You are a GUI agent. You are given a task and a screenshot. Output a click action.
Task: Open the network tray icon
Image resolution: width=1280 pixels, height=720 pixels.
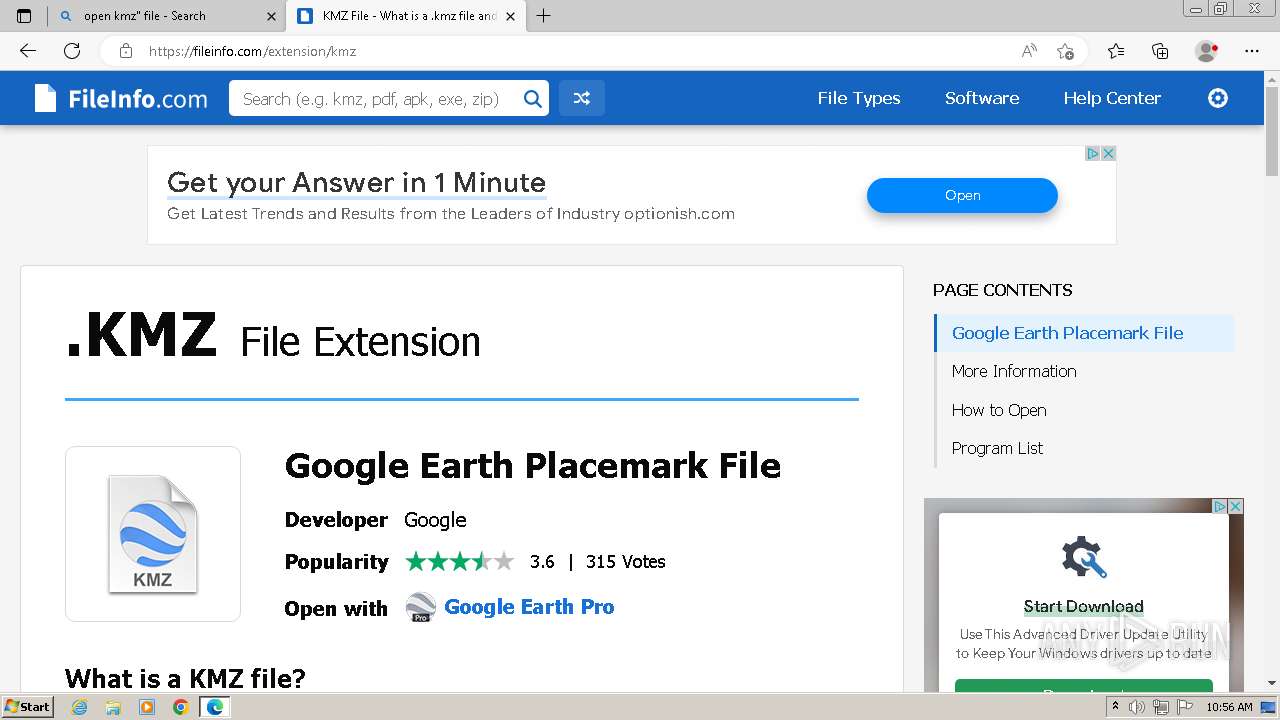click(x=1161, y=707)
